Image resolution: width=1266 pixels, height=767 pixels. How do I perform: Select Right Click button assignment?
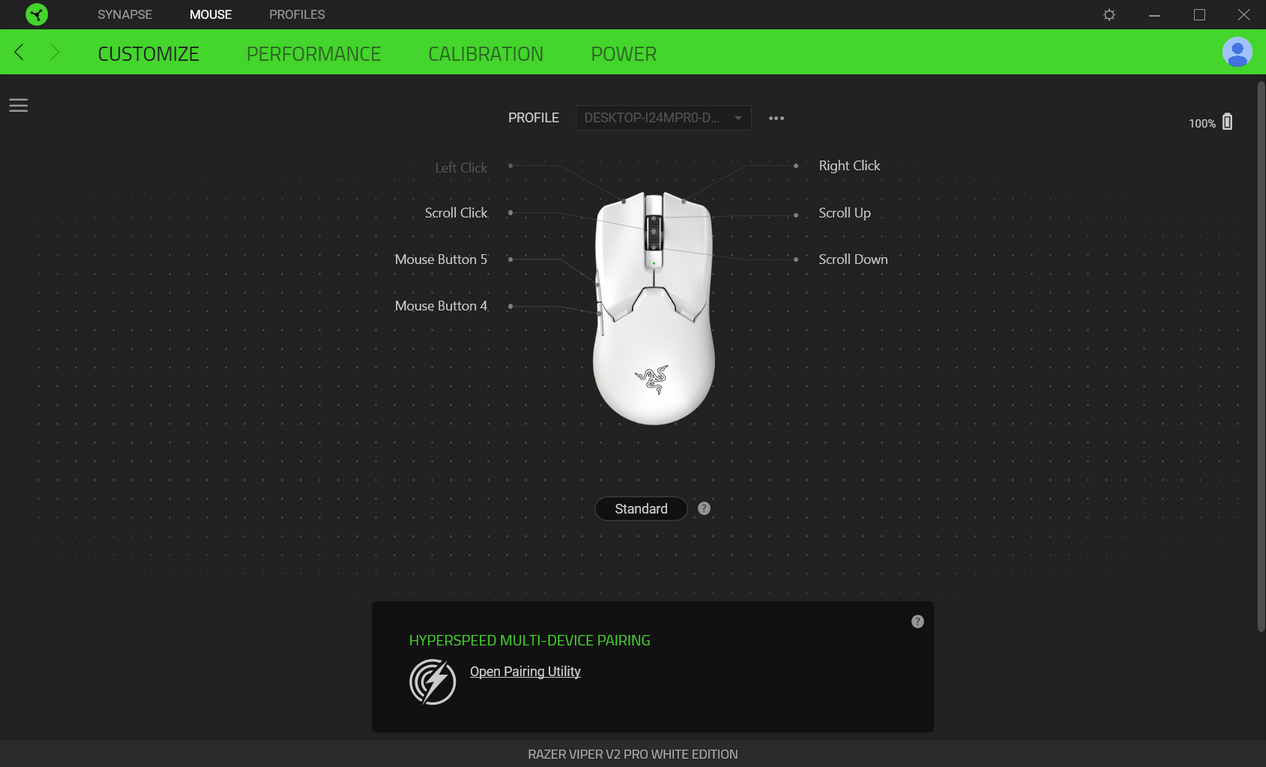(849, 166)
